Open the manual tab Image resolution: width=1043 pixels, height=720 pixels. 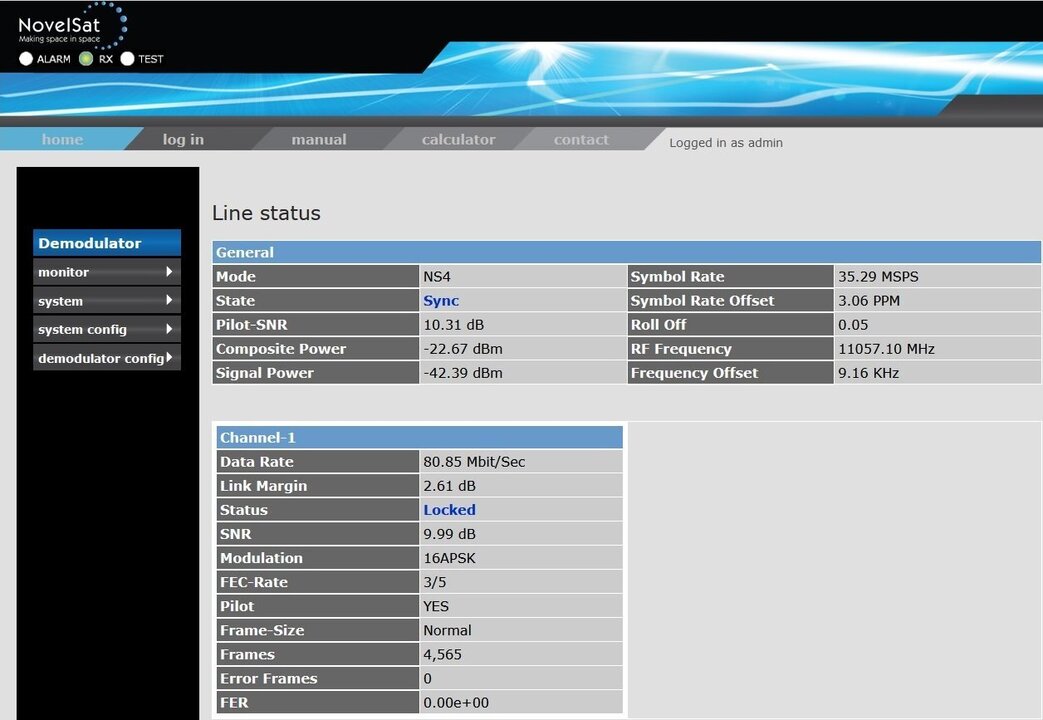(319, 140)
